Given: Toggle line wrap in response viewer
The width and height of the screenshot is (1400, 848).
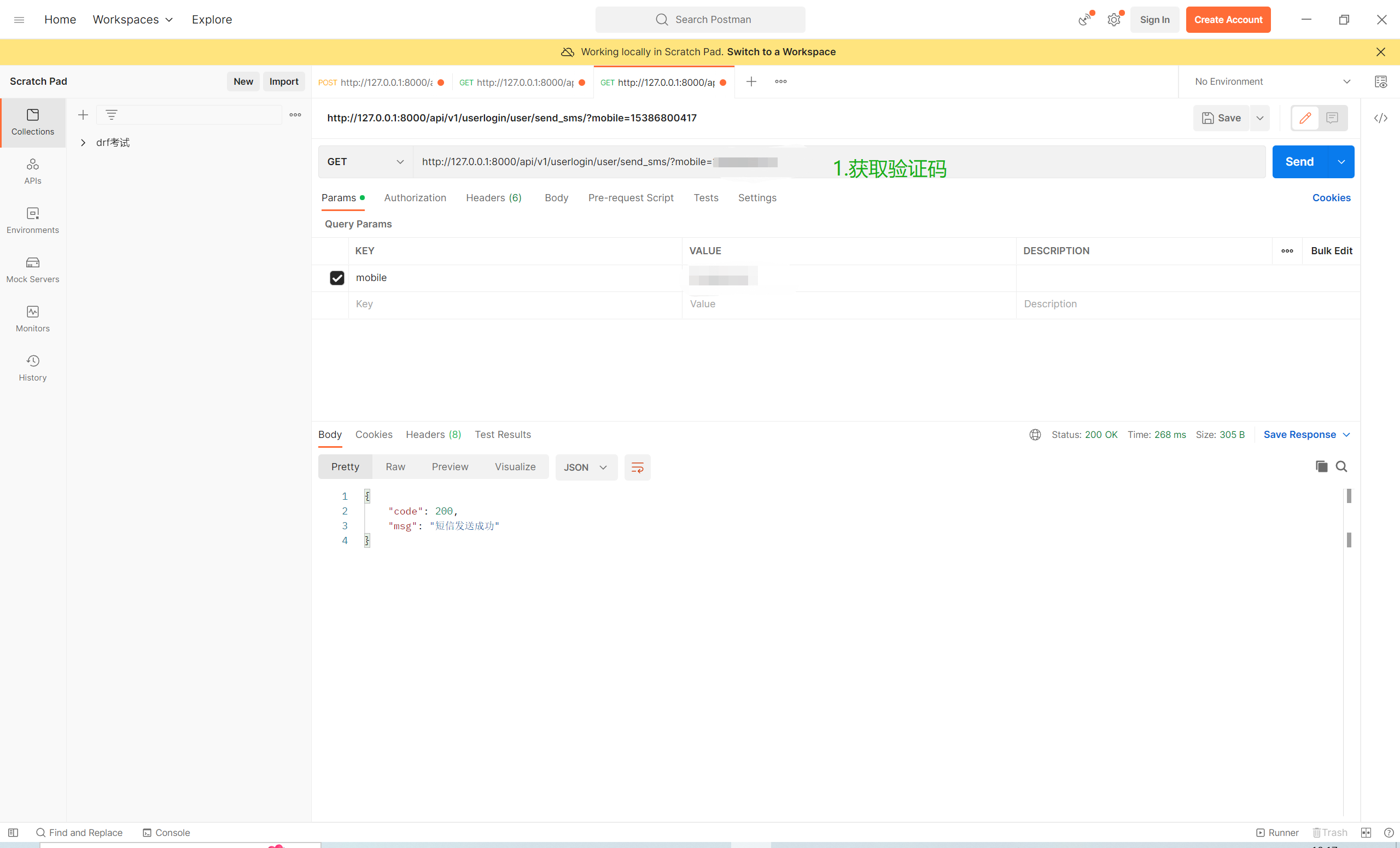Looking at the screenshot, I should 637,467.
